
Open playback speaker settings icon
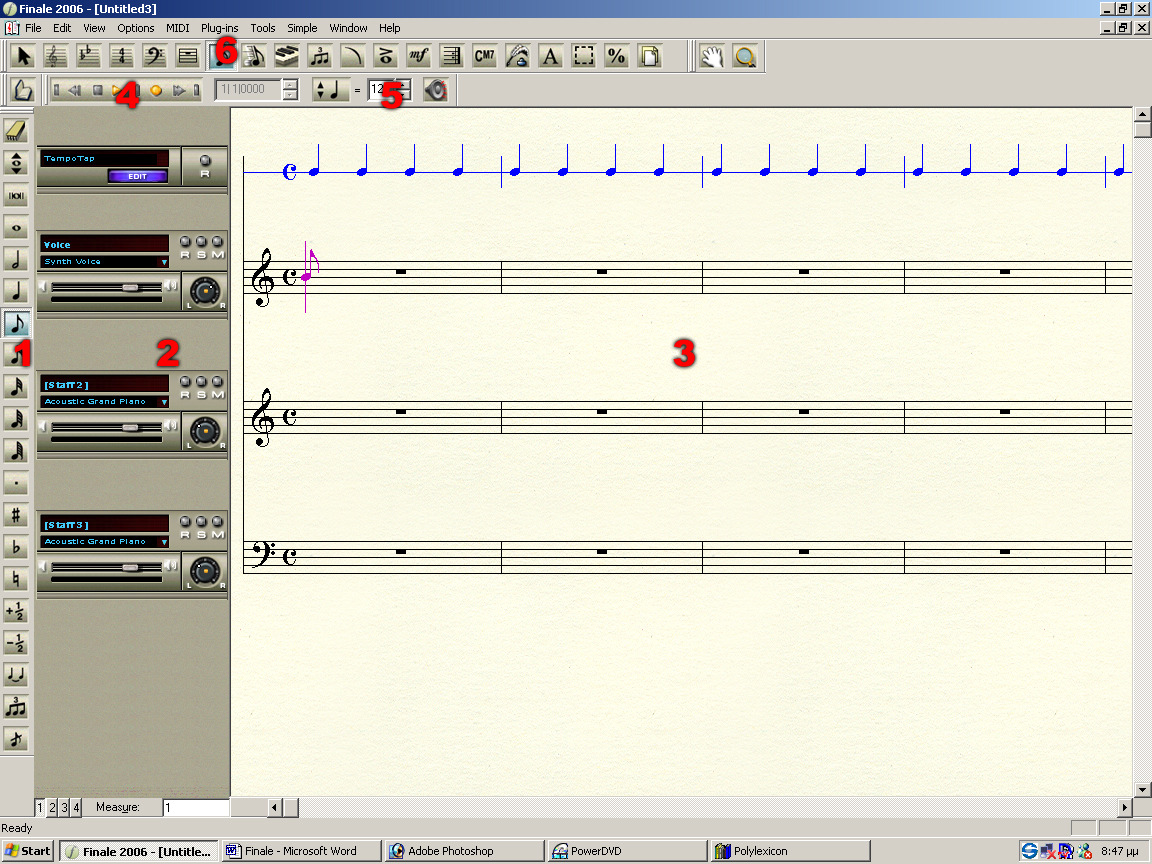(436, 90)
